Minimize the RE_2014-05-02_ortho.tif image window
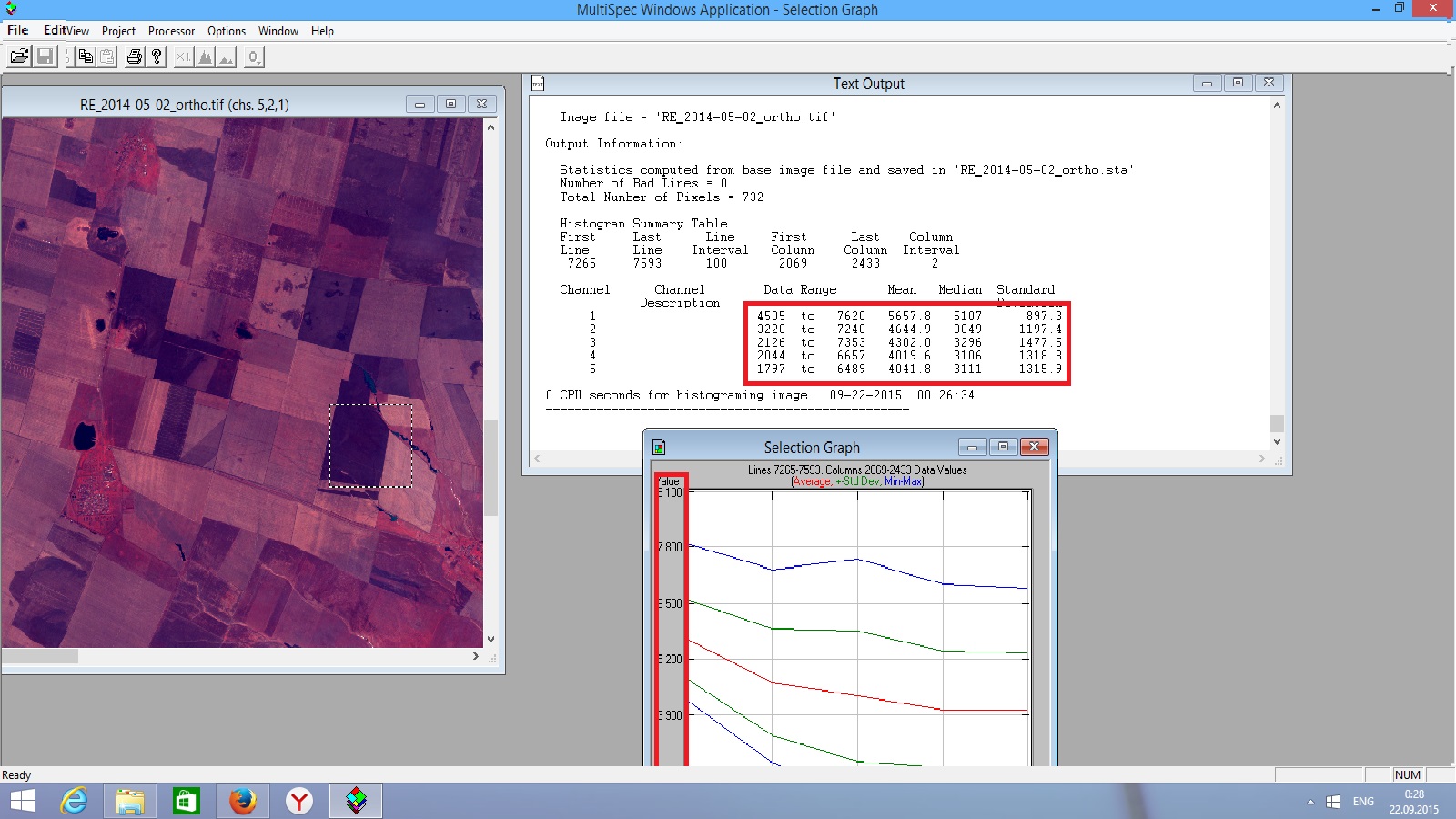1456x819 pixels. [420, 105]
